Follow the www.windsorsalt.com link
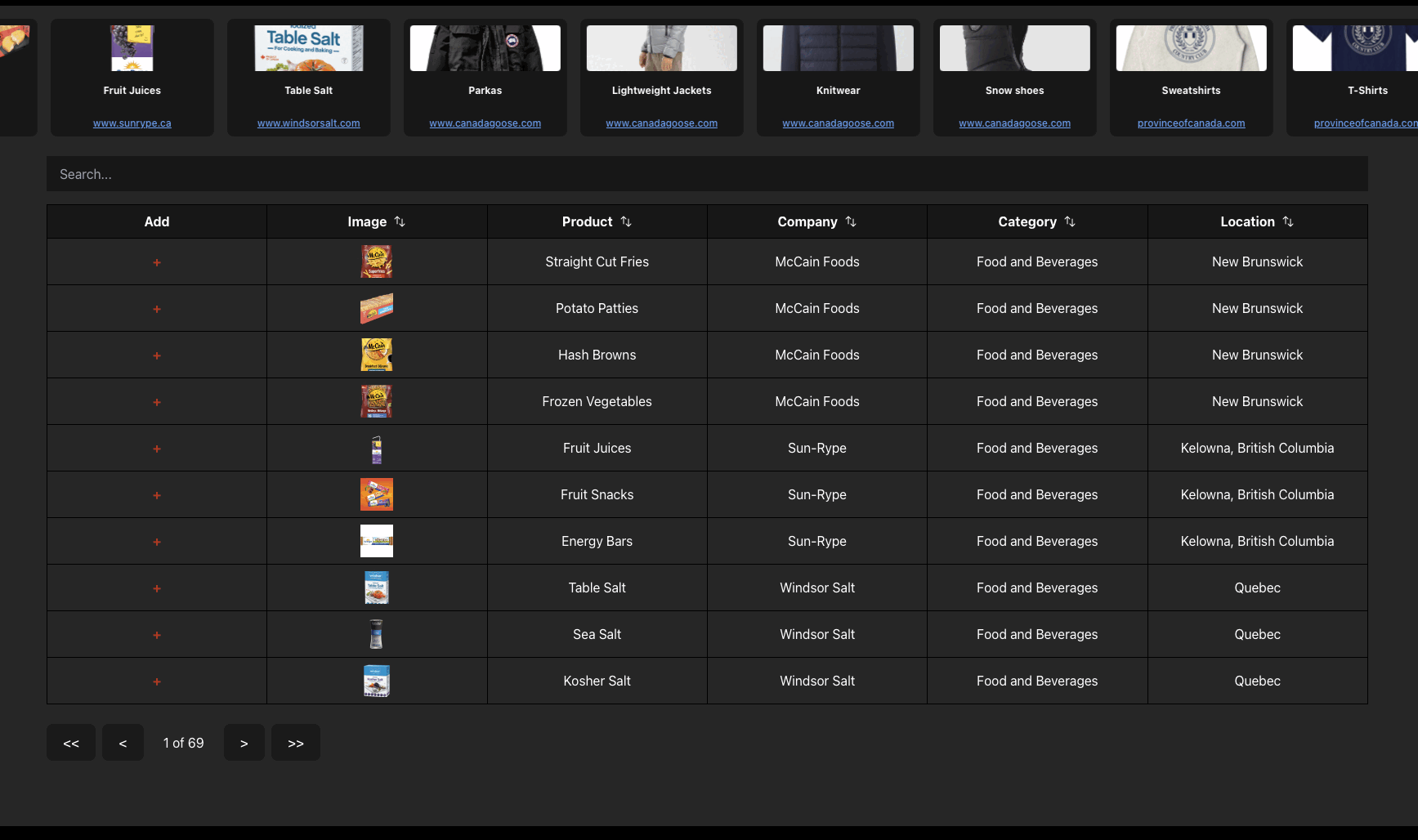Image resolution: width=1418 pixels, height=840 pixels. click(309, 123)
